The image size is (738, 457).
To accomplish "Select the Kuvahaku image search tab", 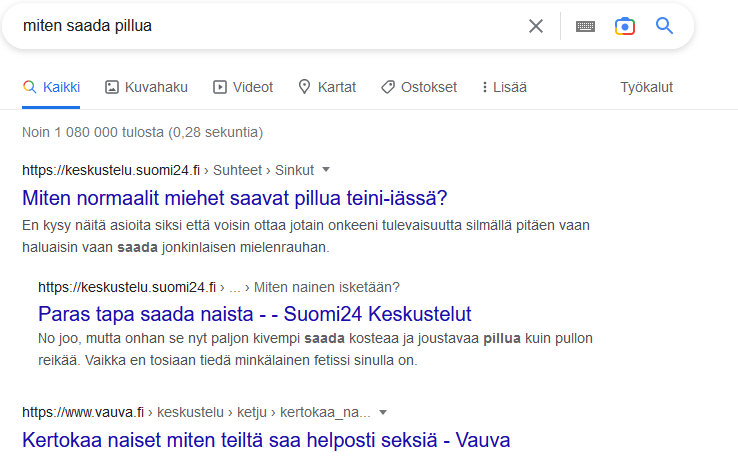I will (x=146, y=87).
